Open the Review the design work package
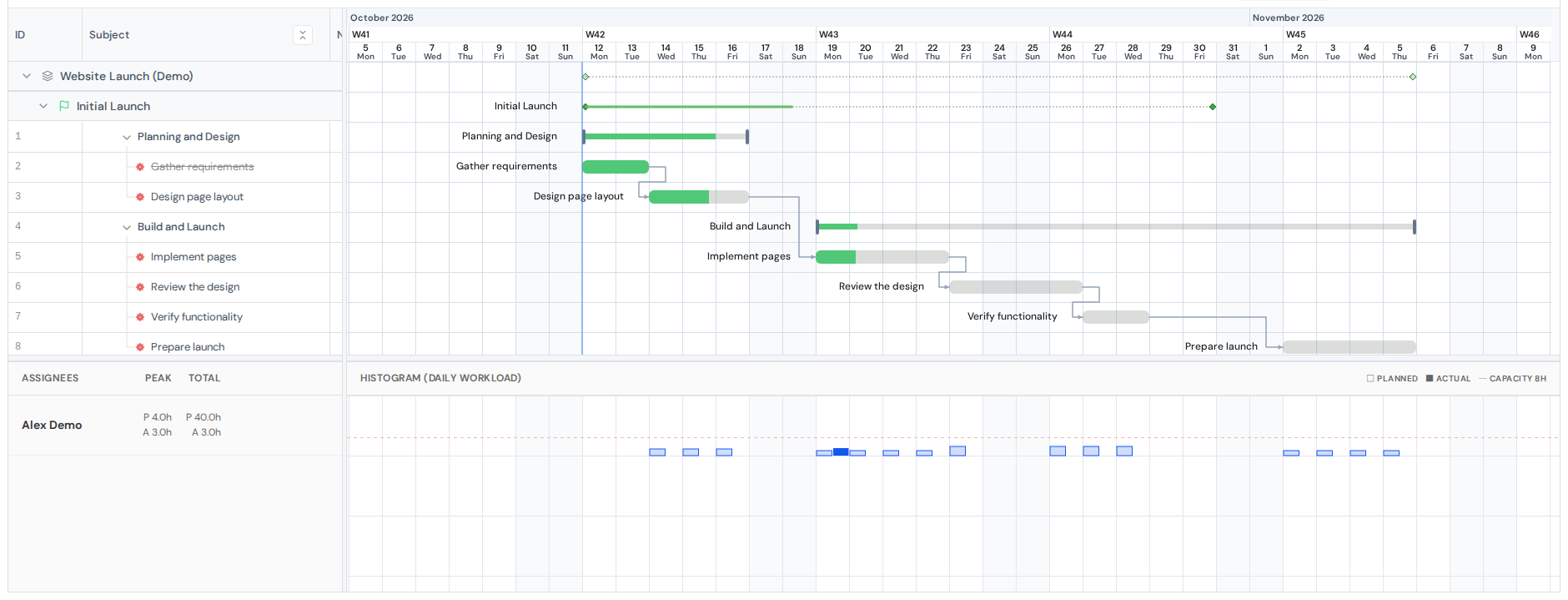 click(195, 287)
